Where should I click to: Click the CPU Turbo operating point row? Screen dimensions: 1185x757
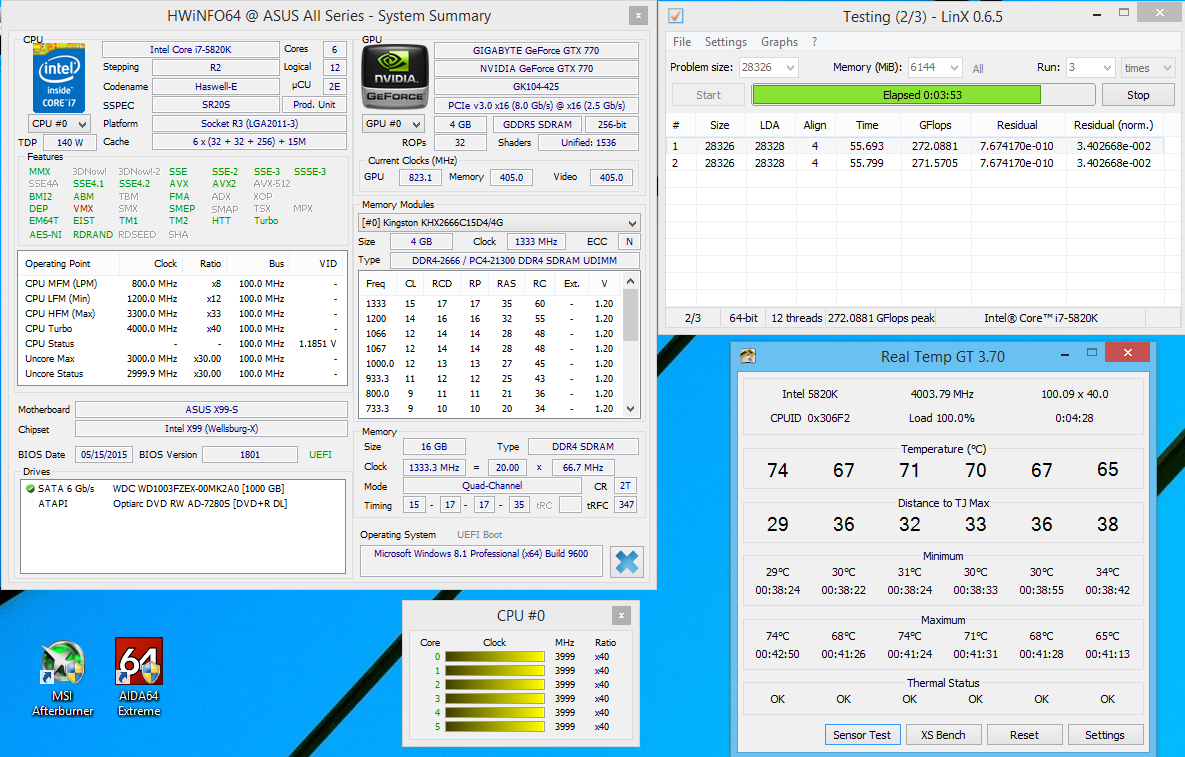click(x=181, y=329)
